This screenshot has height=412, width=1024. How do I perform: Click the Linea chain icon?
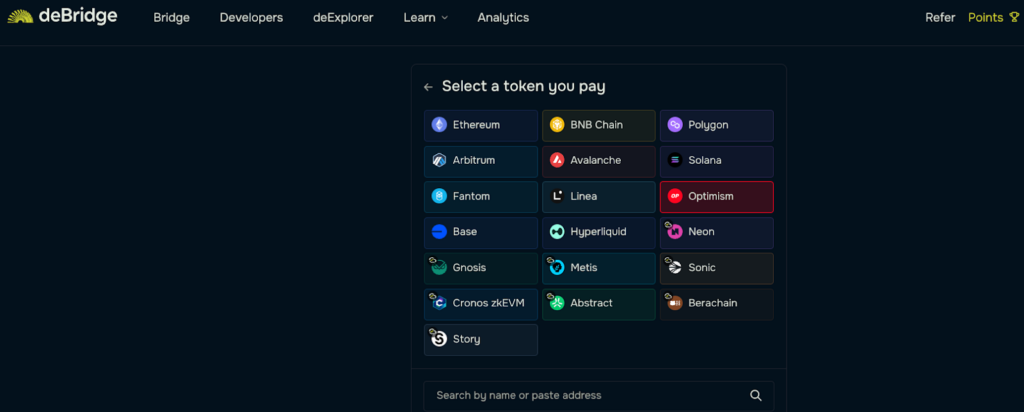pos(556,197)
